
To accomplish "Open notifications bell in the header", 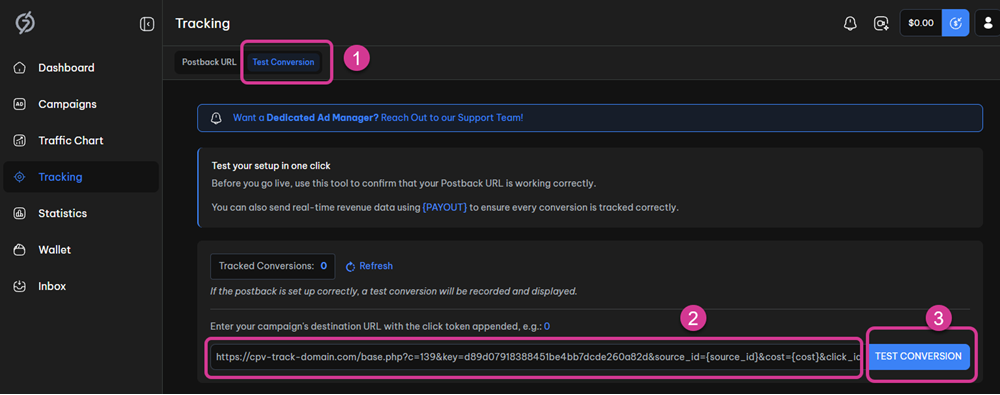I will tap(850, 24).
